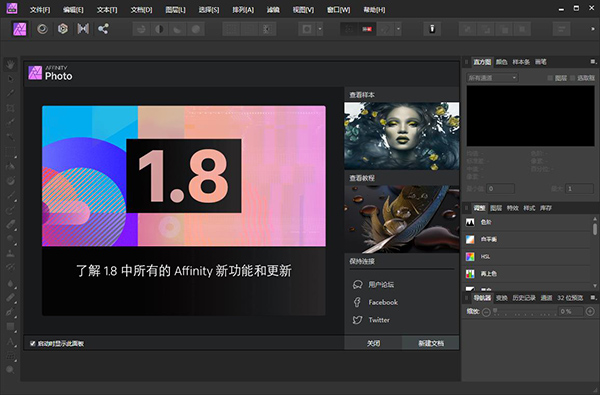Uncheck the 启动时显示此面板 checkbox
This screenshot has height=395, width=600.
point(33,343)
